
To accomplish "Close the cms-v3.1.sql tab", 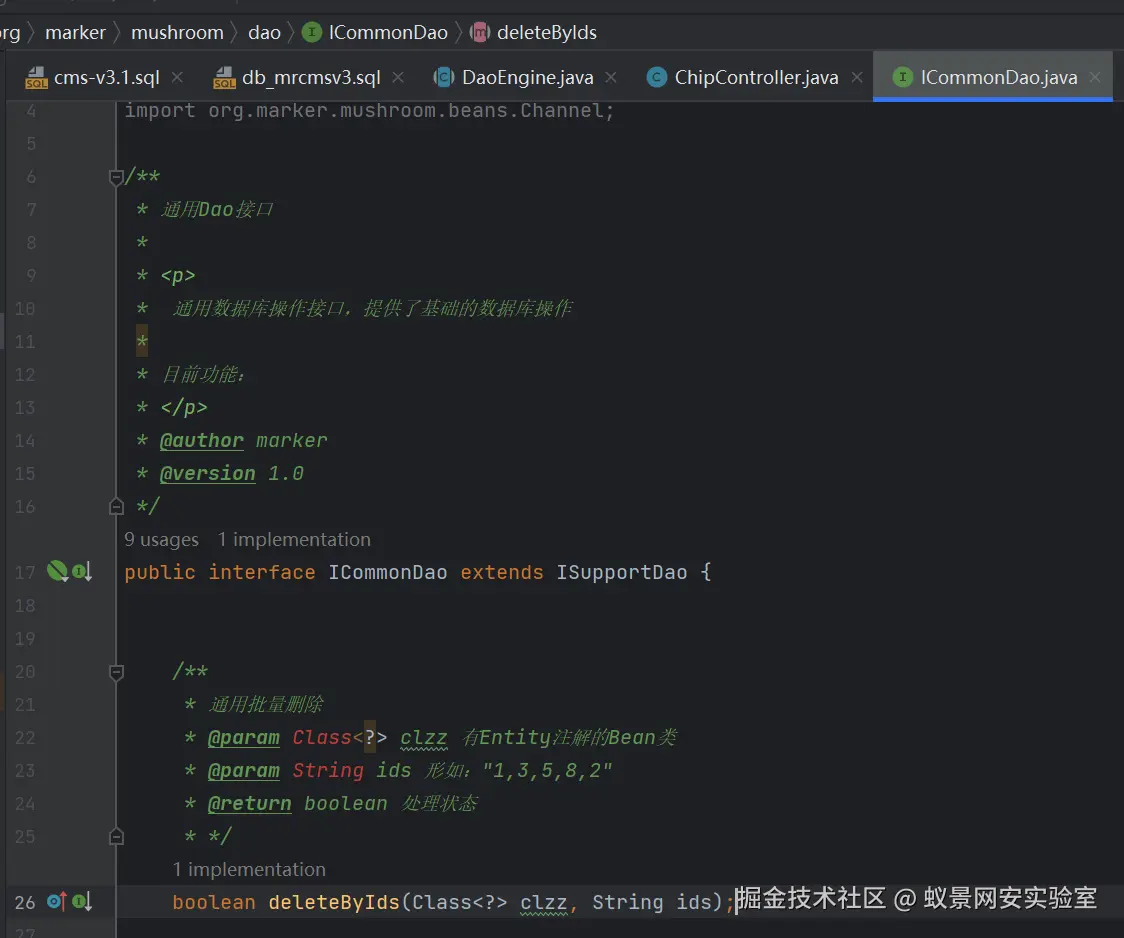I will 177,77.
